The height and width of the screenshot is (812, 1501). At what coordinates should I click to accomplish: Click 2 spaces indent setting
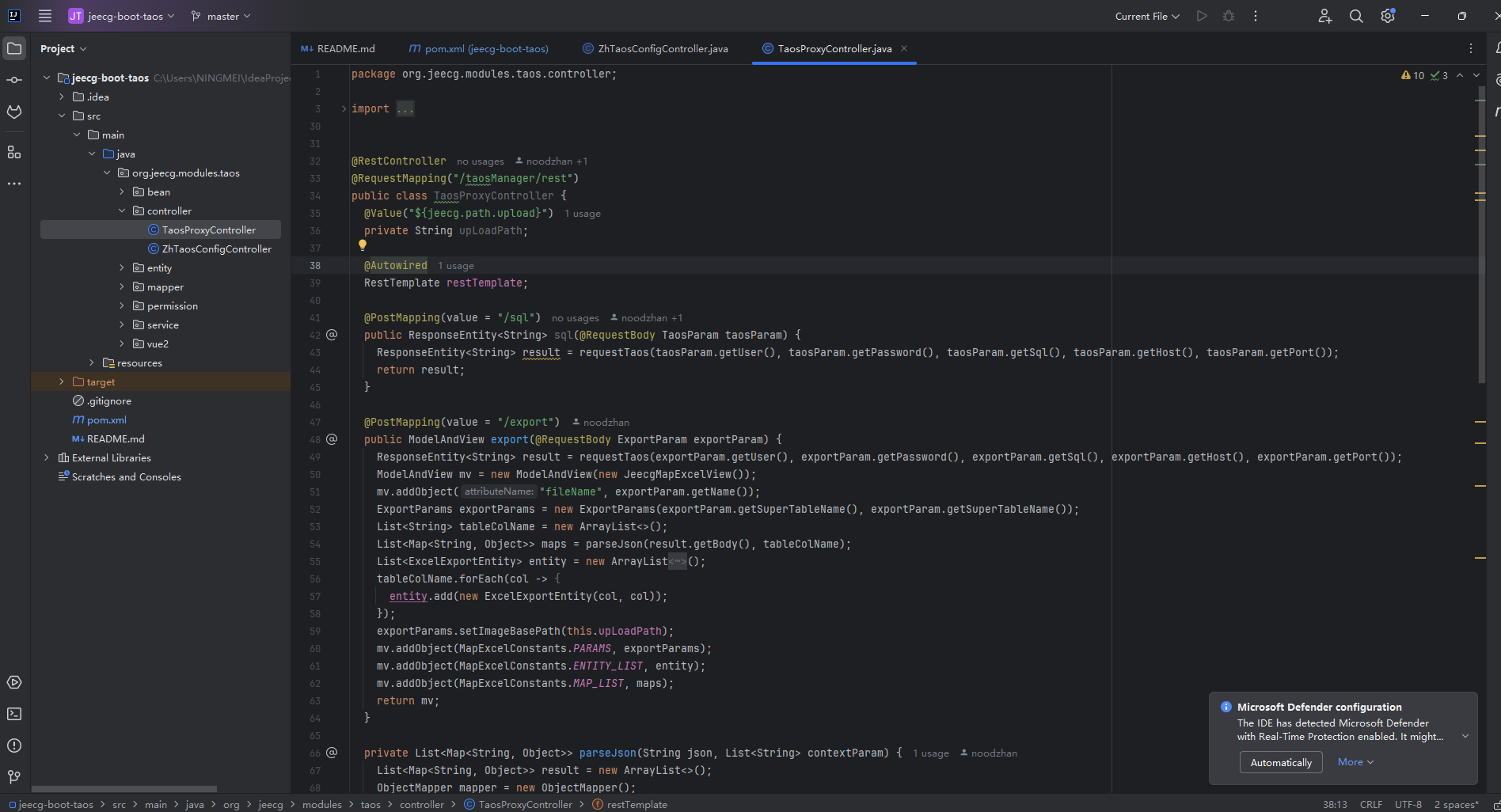(x=1456, y=804)
